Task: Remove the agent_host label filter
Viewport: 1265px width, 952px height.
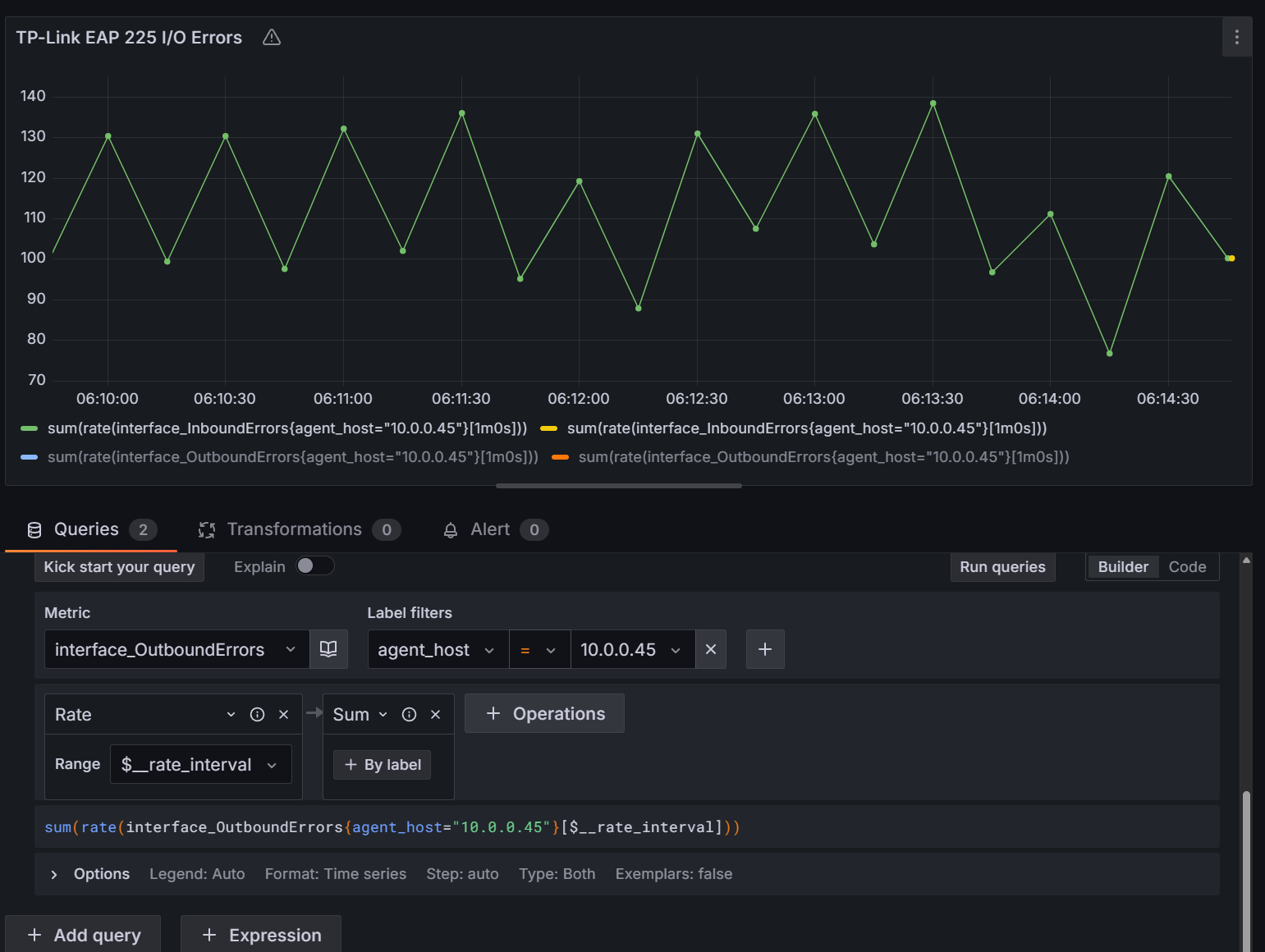Action: pos(711,649)
